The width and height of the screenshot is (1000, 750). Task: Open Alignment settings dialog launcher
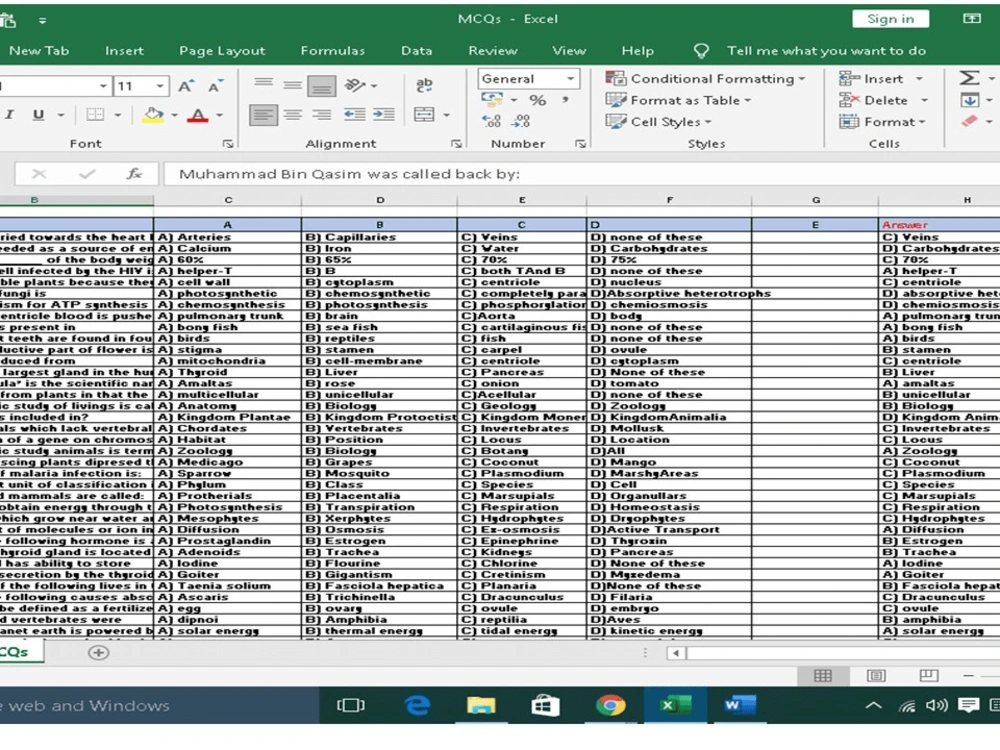coord(456,145)
